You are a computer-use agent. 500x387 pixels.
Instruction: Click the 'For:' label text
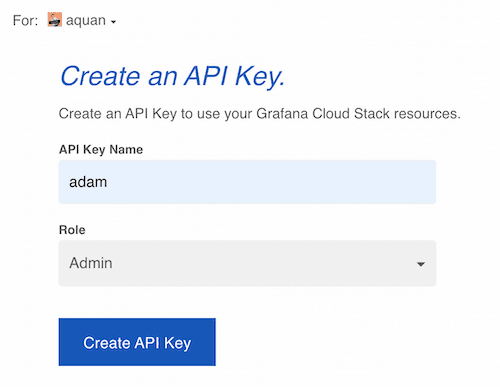coord(25,21)
